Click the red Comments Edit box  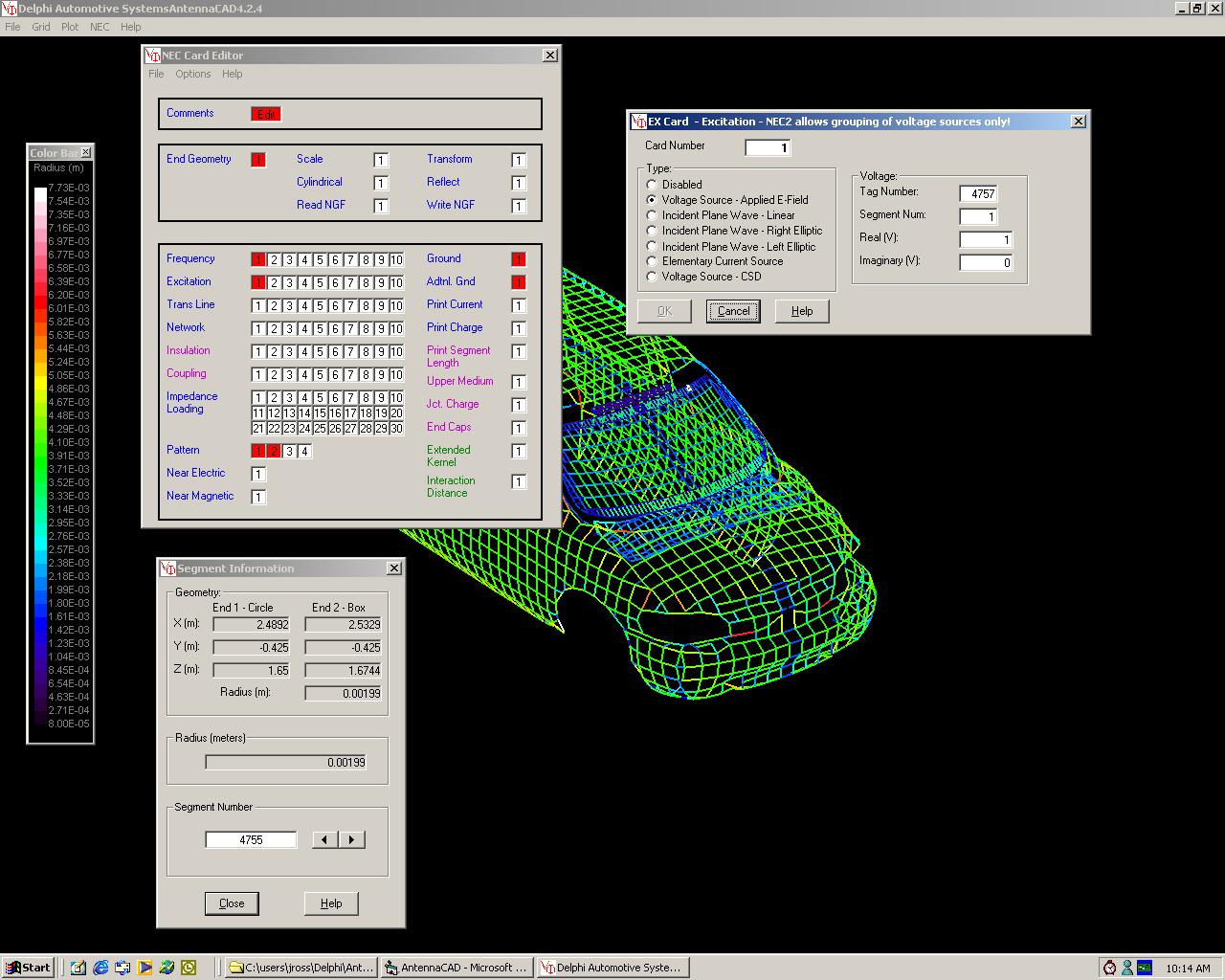266,114
